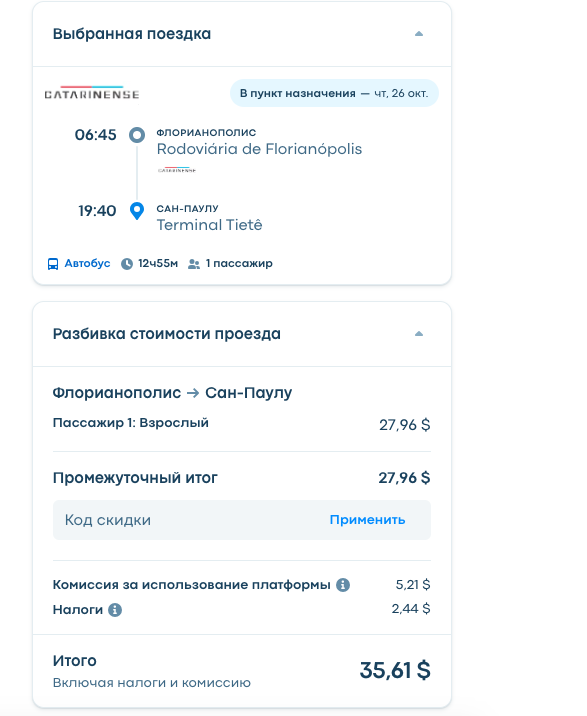Click the passengers icon beside 1 пассажир
This screenshot has width=587, height=716.
[x=194, y=264]
